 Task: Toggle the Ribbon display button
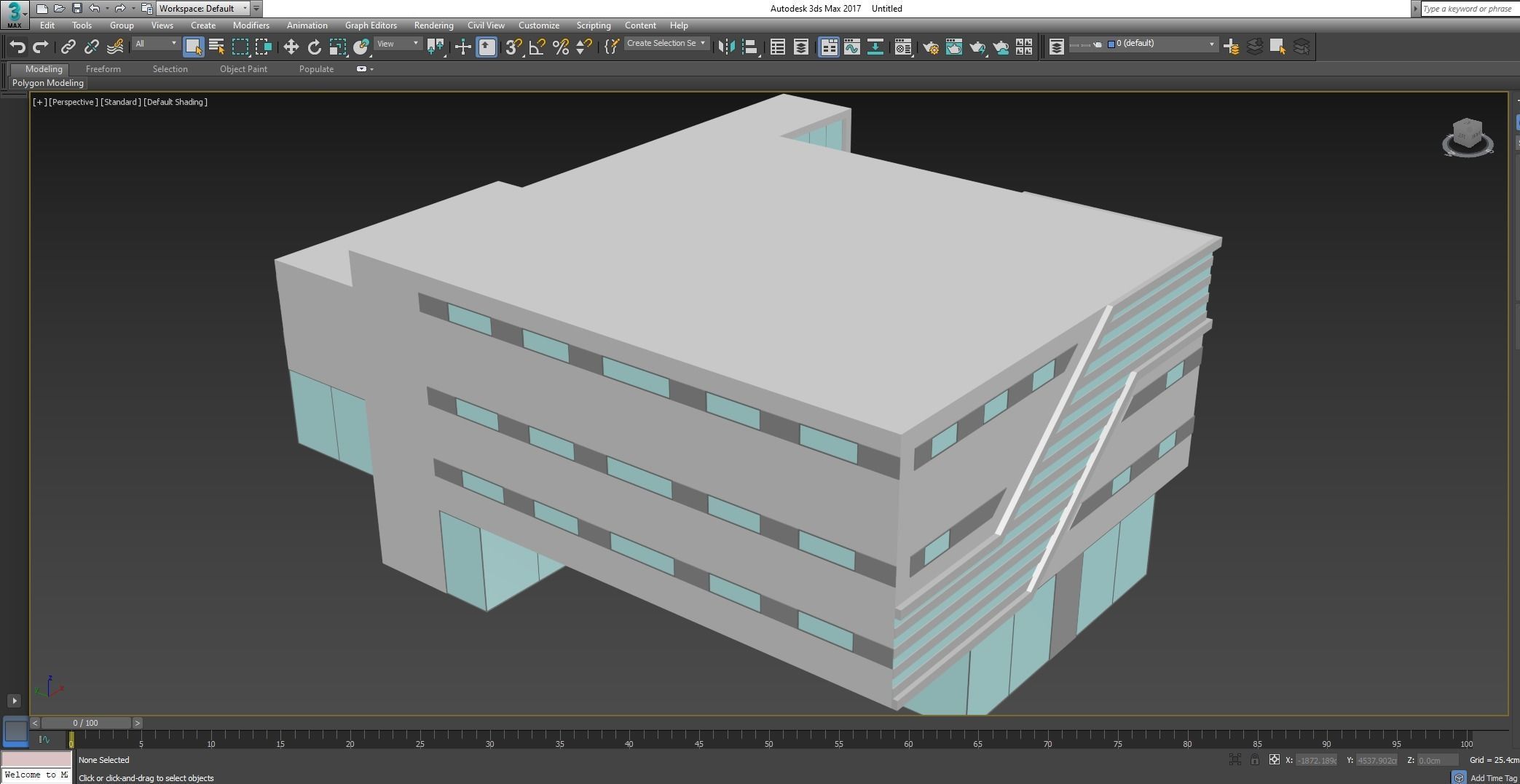828,47
